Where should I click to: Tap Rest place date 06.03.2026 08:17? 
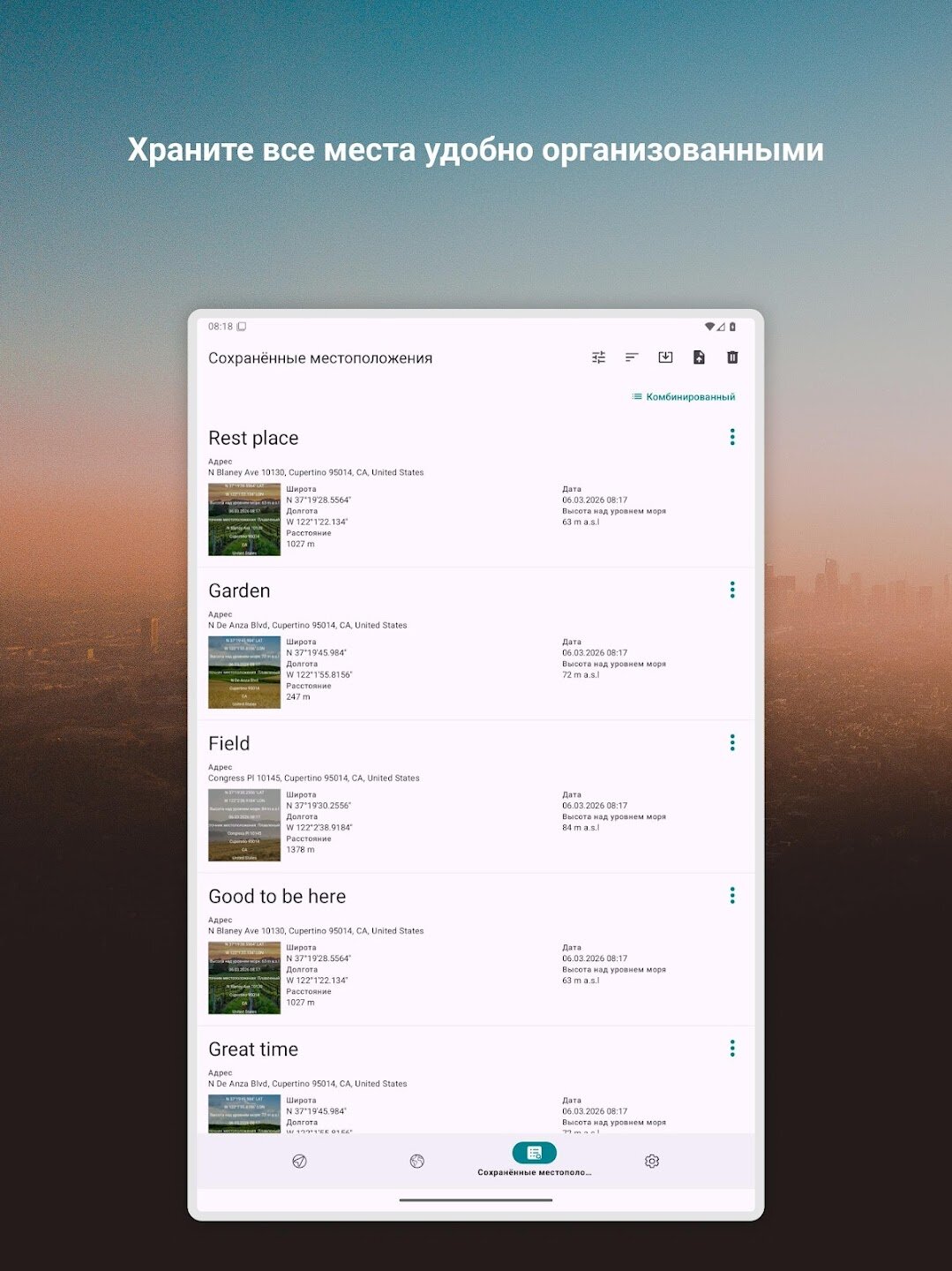595,500
